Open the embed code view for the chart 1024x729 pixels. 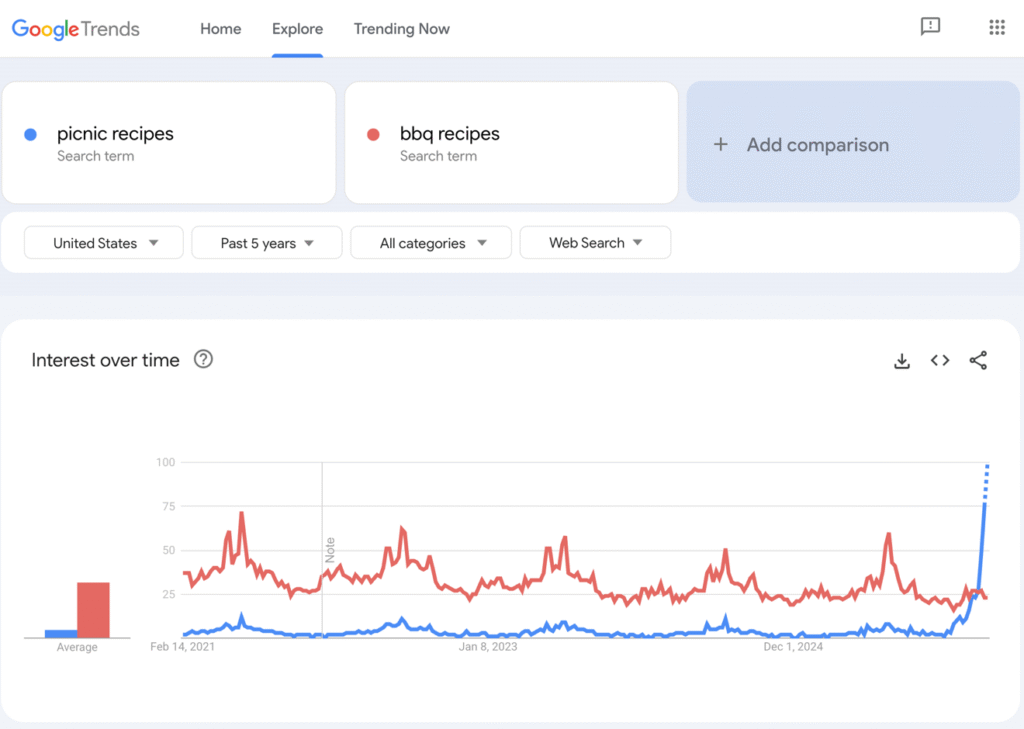click(939, 360)
